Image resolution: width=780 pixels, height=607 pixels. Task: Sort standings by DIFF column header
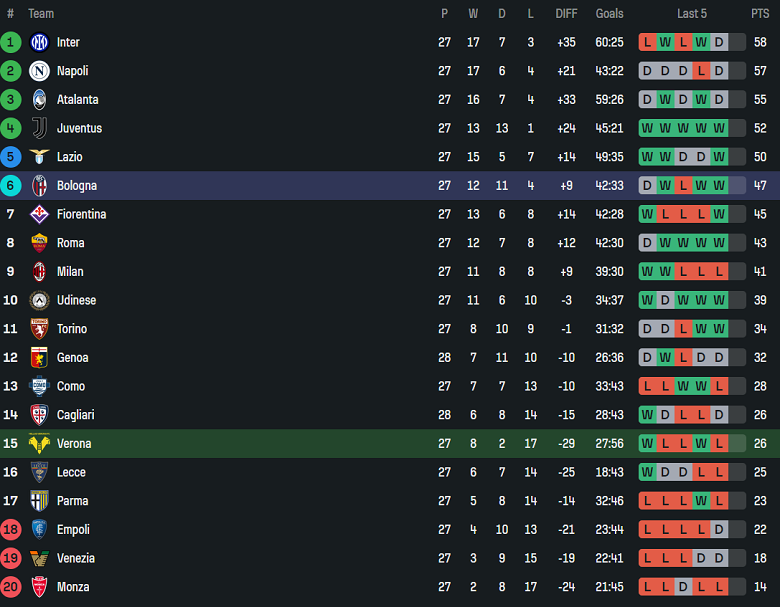pos(567,14)
